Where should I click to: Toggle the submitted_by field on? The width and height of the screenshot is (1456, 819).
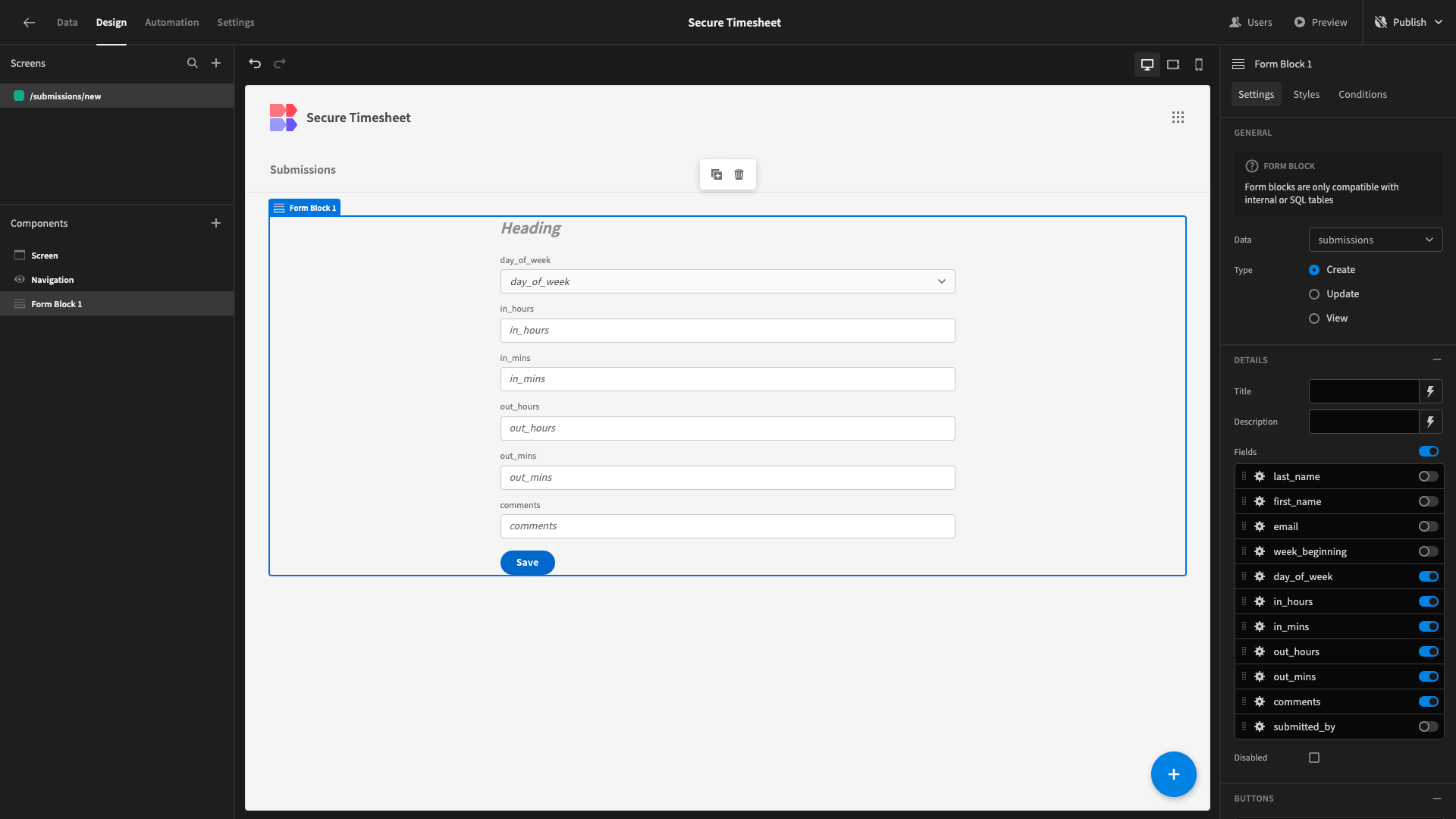pos(1429,726)
